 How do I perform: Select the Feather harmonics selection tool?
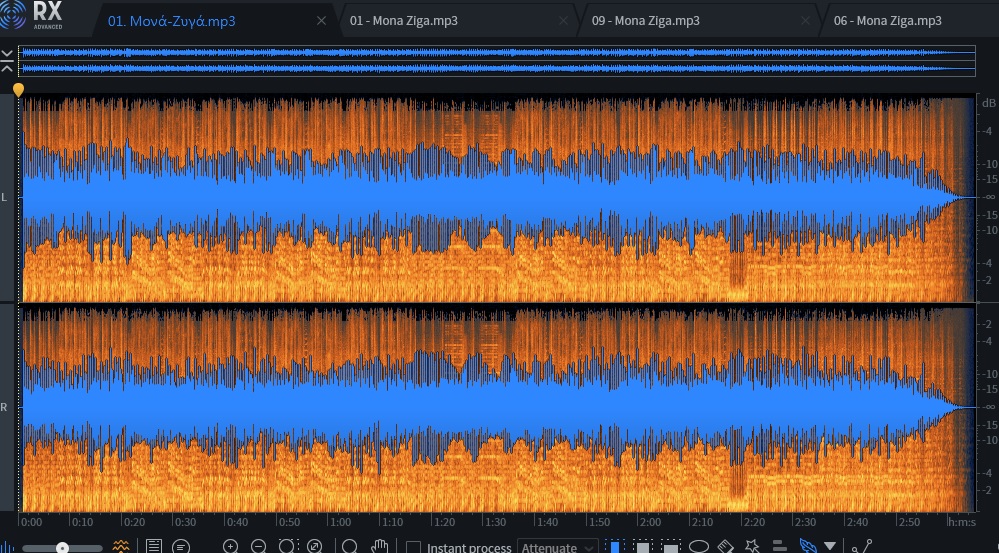808,547
